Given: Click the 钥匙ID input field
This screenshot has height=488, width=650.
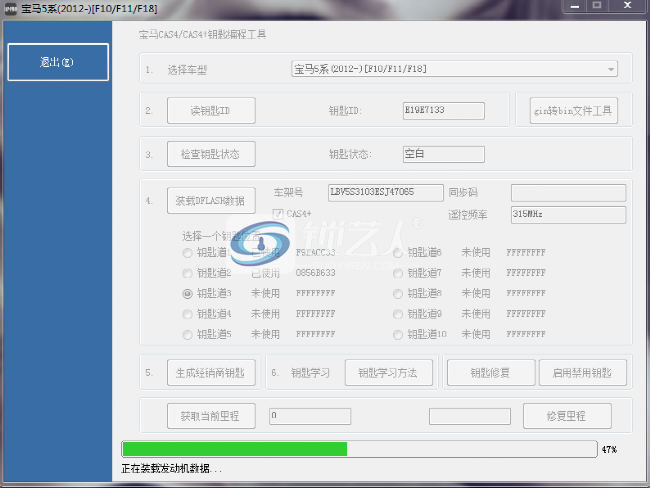Looking at the screenshot, I should point(444,111).
